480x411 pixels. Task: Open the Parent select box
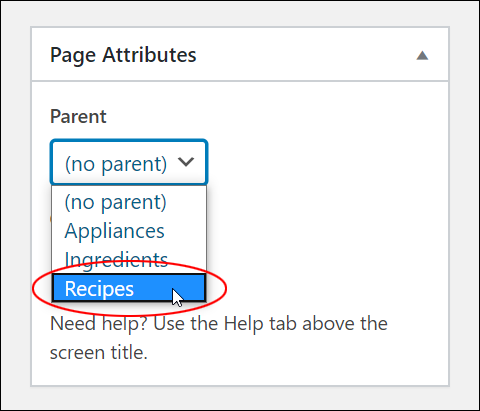[129, 162]
